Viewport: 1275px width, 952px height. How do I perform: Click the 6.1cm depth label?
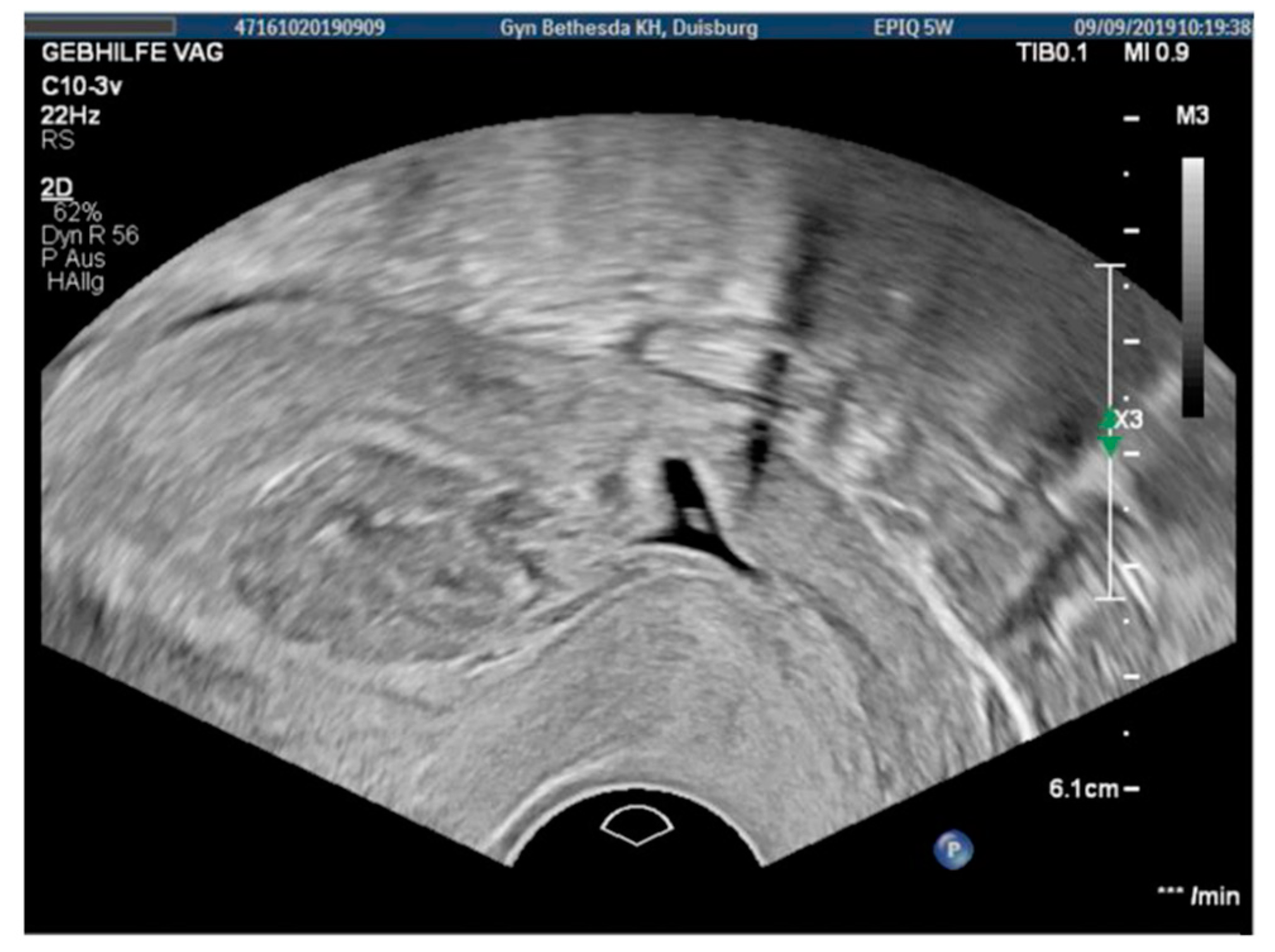point(1083,788)
